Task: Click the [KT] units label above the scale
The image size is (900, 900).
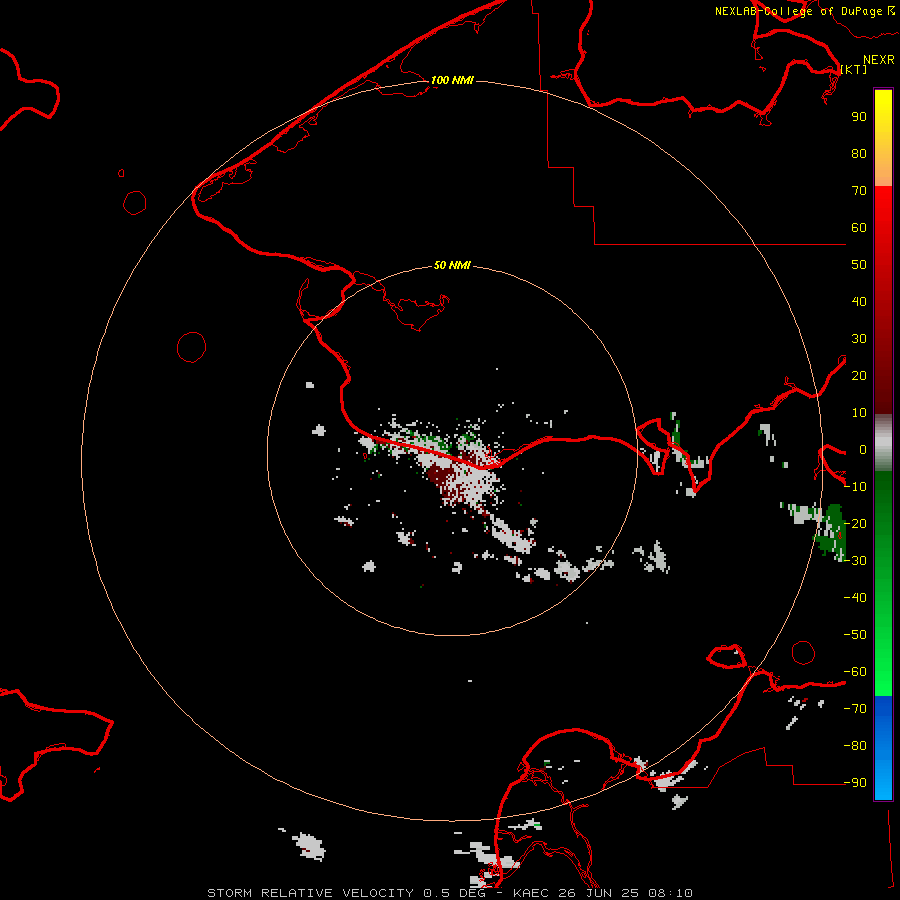Action: click(854, 69)
